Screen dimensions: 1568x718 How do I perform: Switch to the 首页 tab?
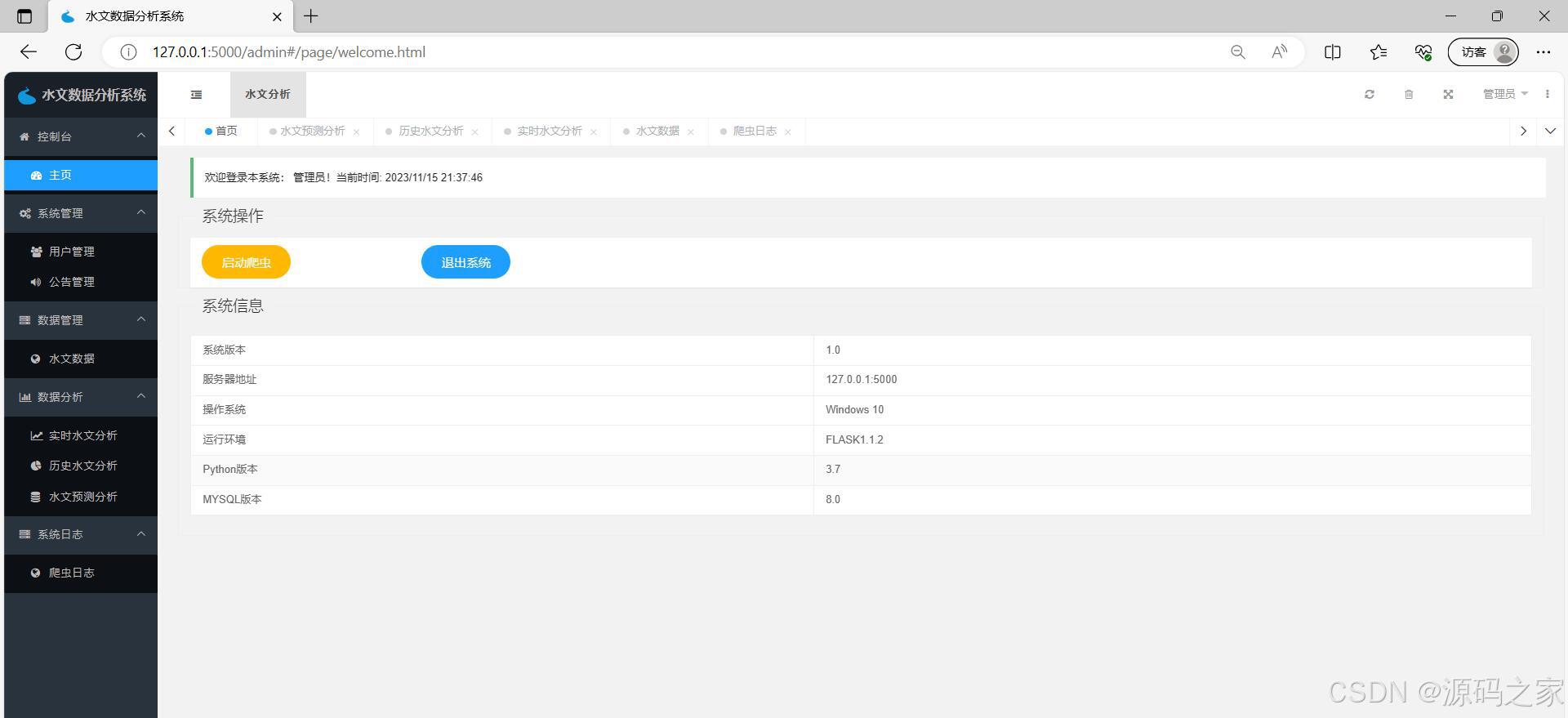pos(221,131)
